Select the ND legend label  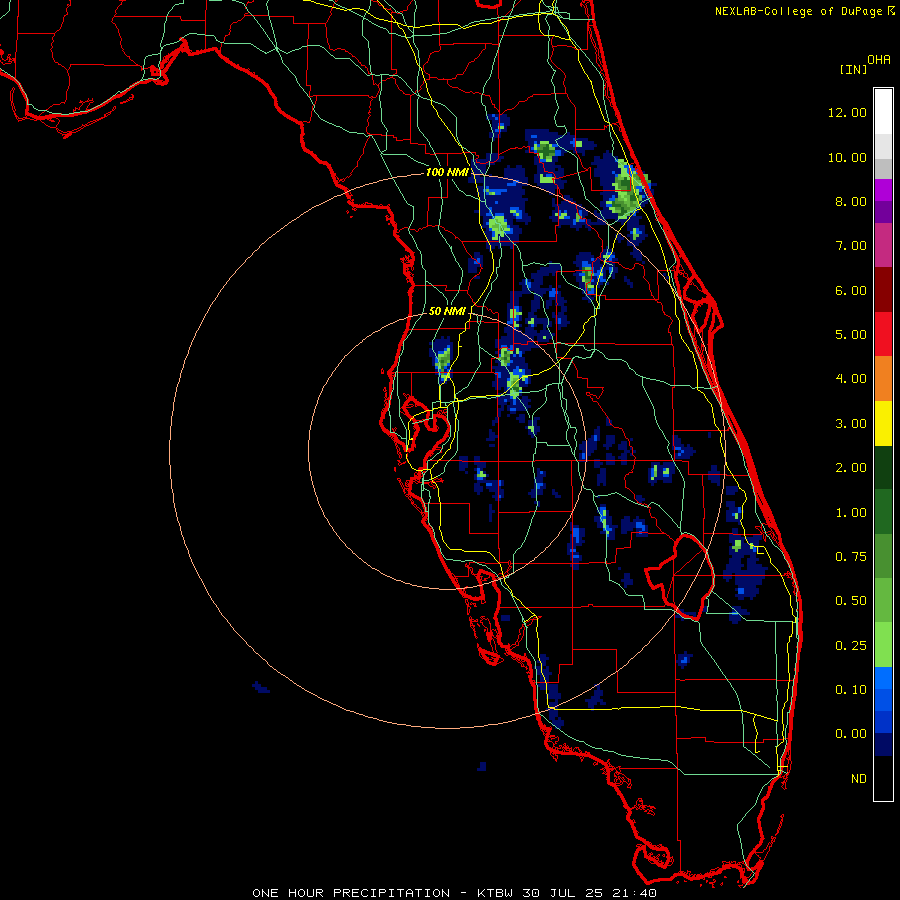tap(859, 779)
